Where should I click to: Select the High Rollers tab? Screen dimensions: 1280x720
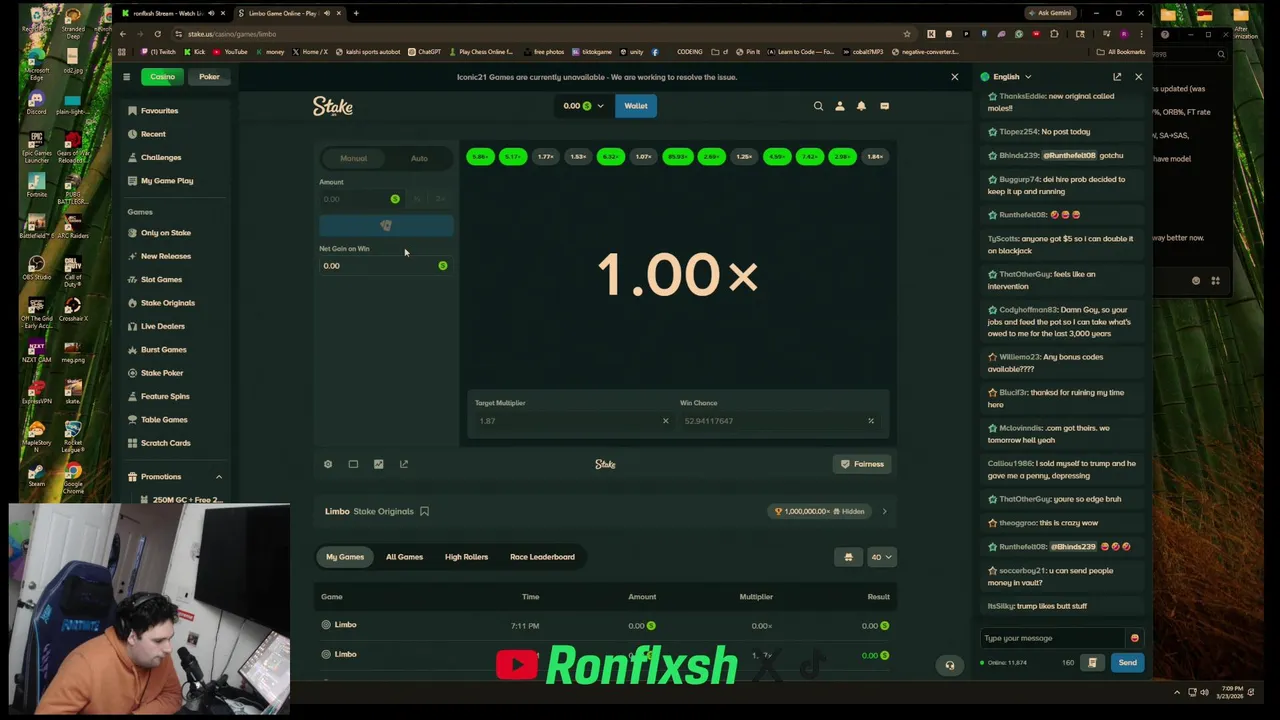click(466, 557)
